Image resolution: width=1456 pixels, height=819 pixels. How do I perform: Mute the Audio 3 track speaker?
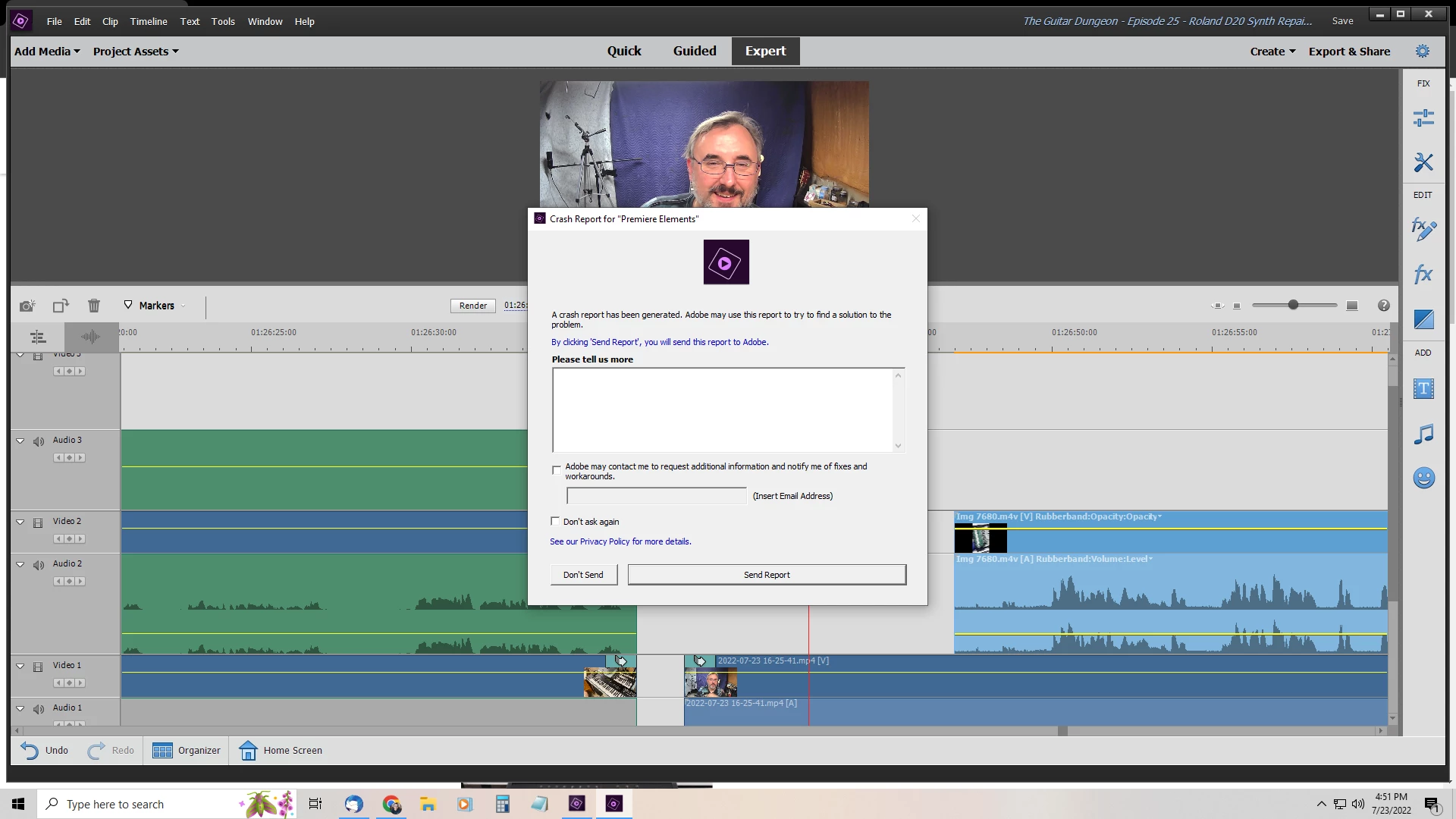(x=39, y=441)
